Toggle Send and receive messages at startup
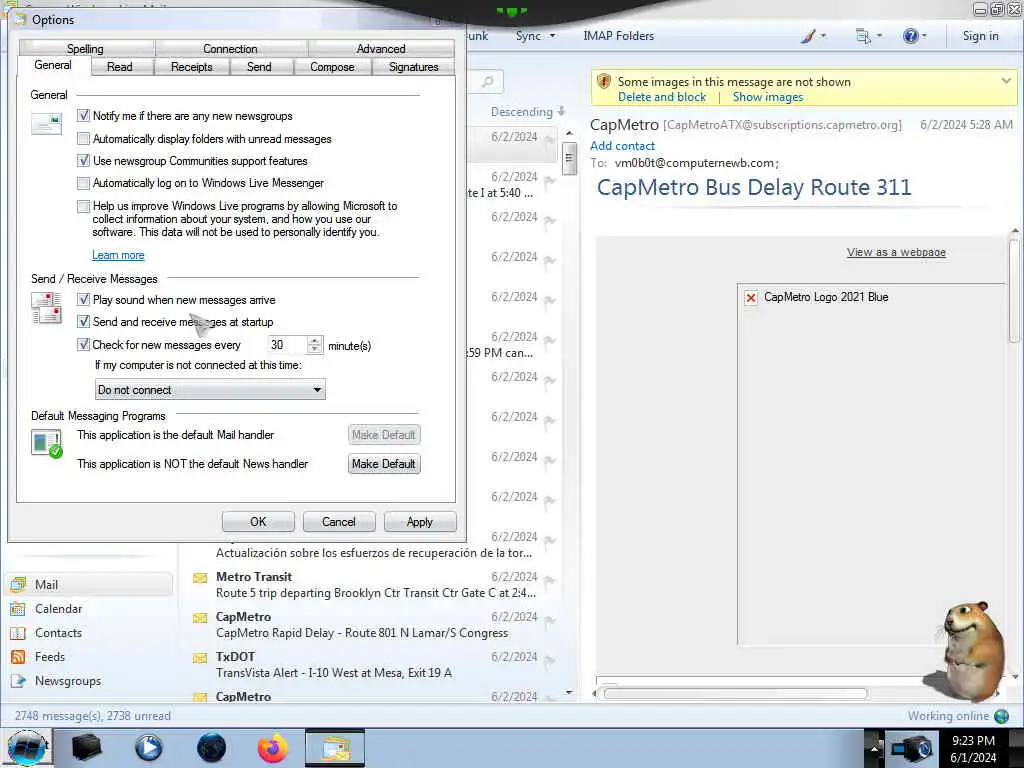 pos(83,322)
